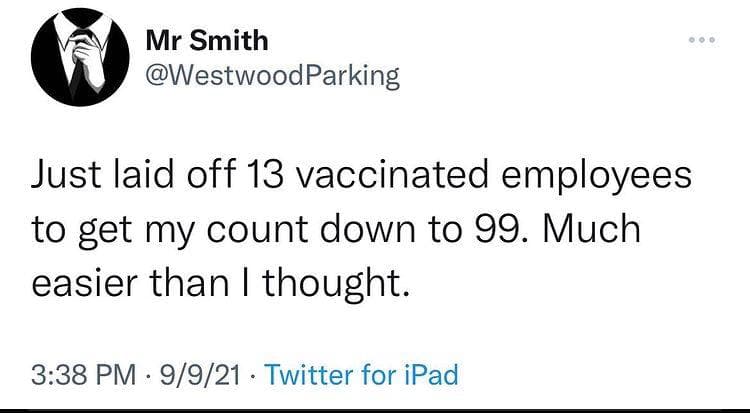The height and width of the screenshot is (413, 750).
Task: Click the Mr Smith display name
Action: (207, 41)
